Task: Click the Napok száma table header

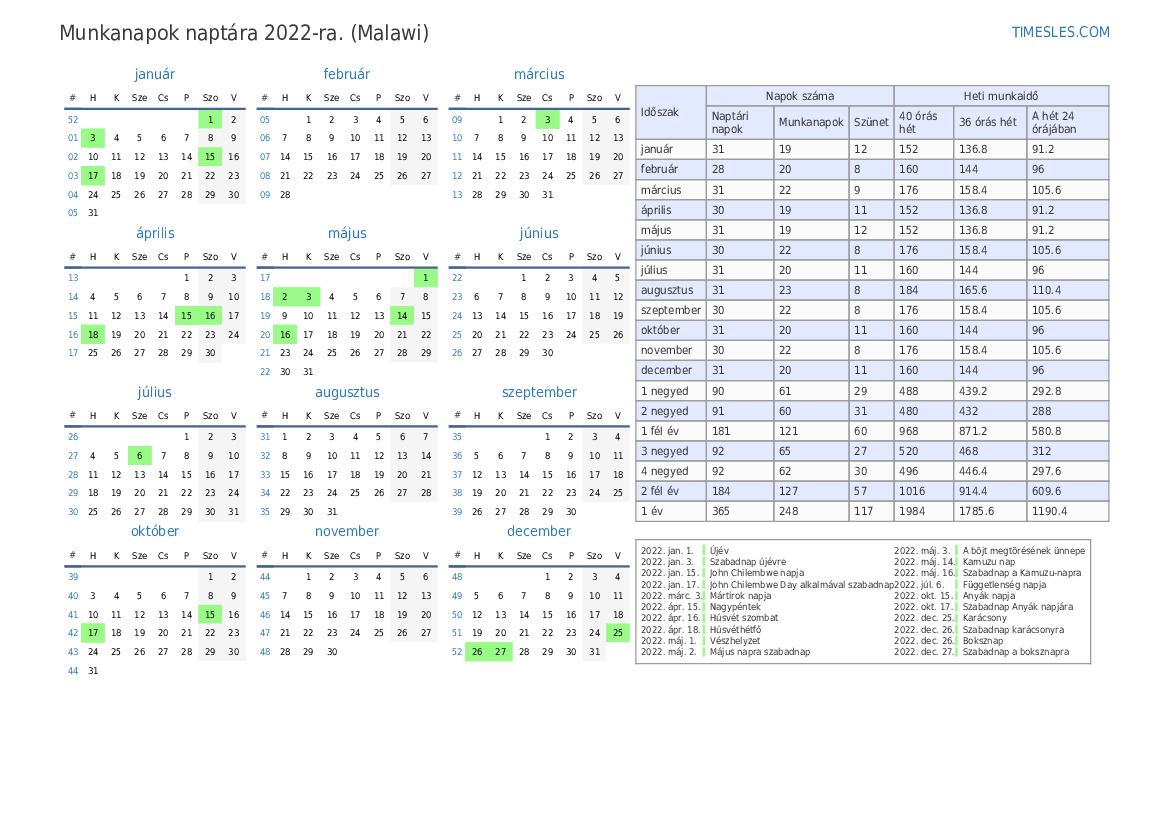Action: (x=800, y=96)
